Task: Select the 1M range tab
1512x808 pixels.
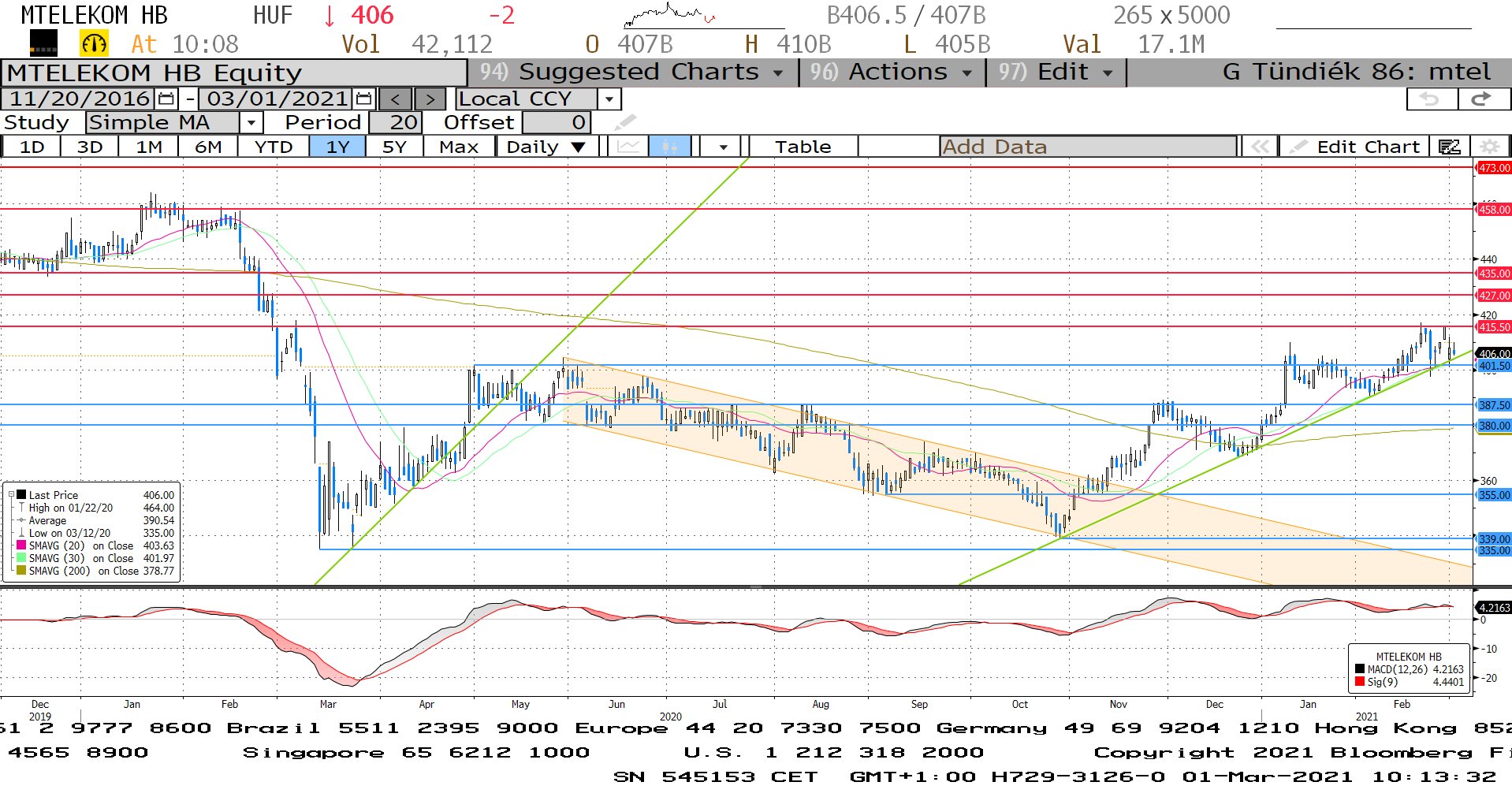Action: click(x=149, y=147)
